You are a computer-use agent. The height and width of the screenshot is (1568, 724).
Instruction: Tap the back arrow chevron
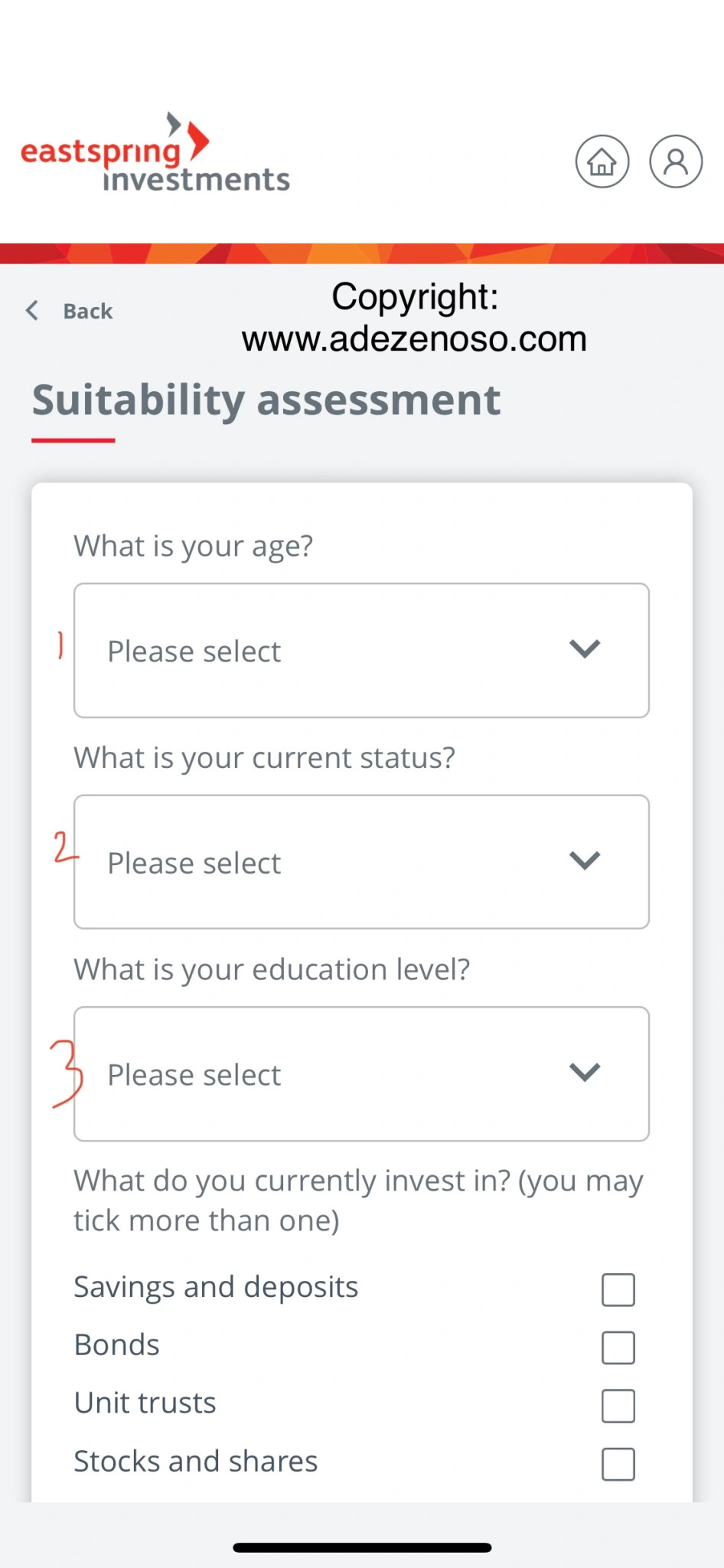coord(32,310)
